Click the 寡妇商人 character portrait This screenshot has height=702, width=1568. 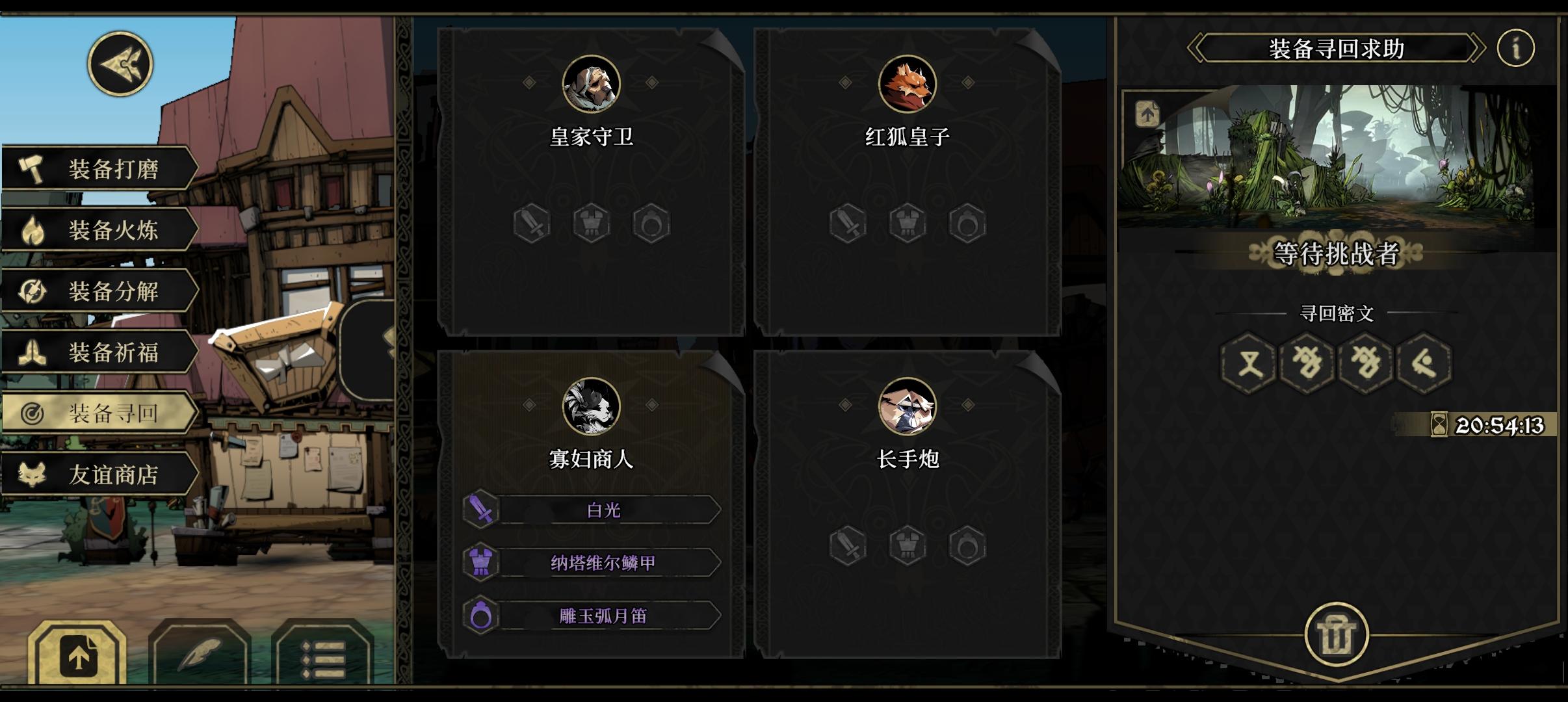click(591, 407)
